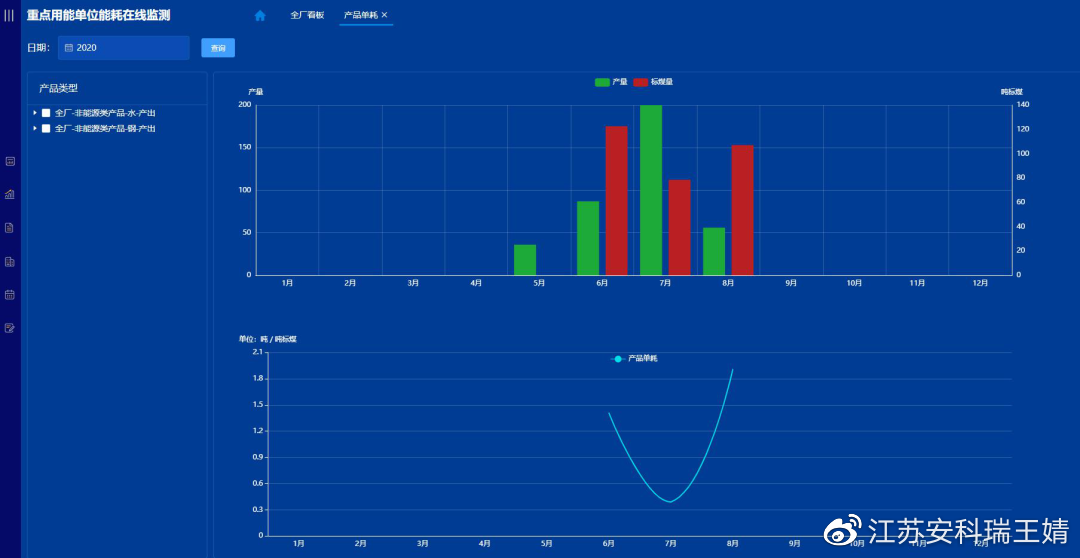Click the 查询 query button
This screenshot has width=1080, height=558.
pyautogui.click(x=218, y=48)
